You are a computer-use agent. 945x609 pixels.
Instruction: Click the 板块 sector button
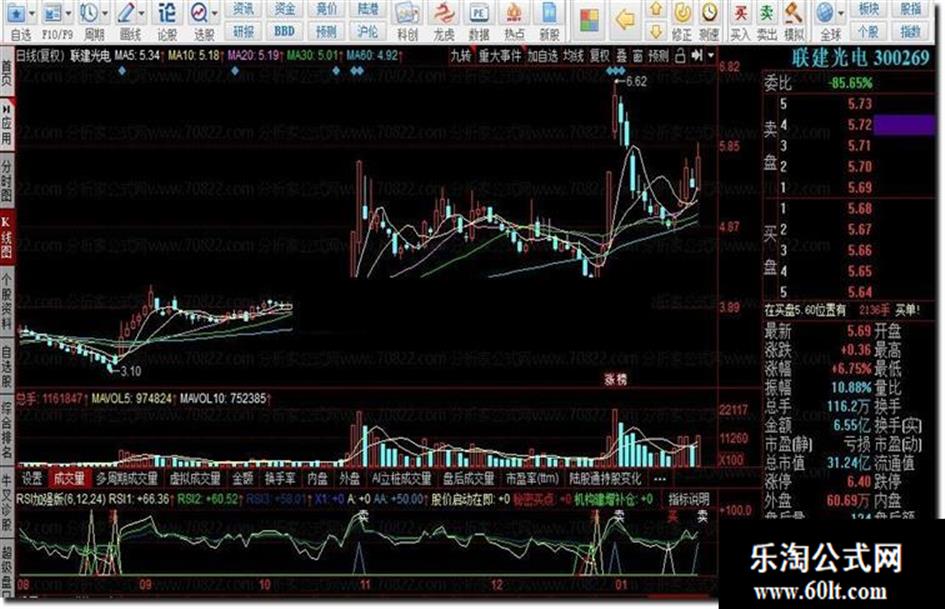868,8
